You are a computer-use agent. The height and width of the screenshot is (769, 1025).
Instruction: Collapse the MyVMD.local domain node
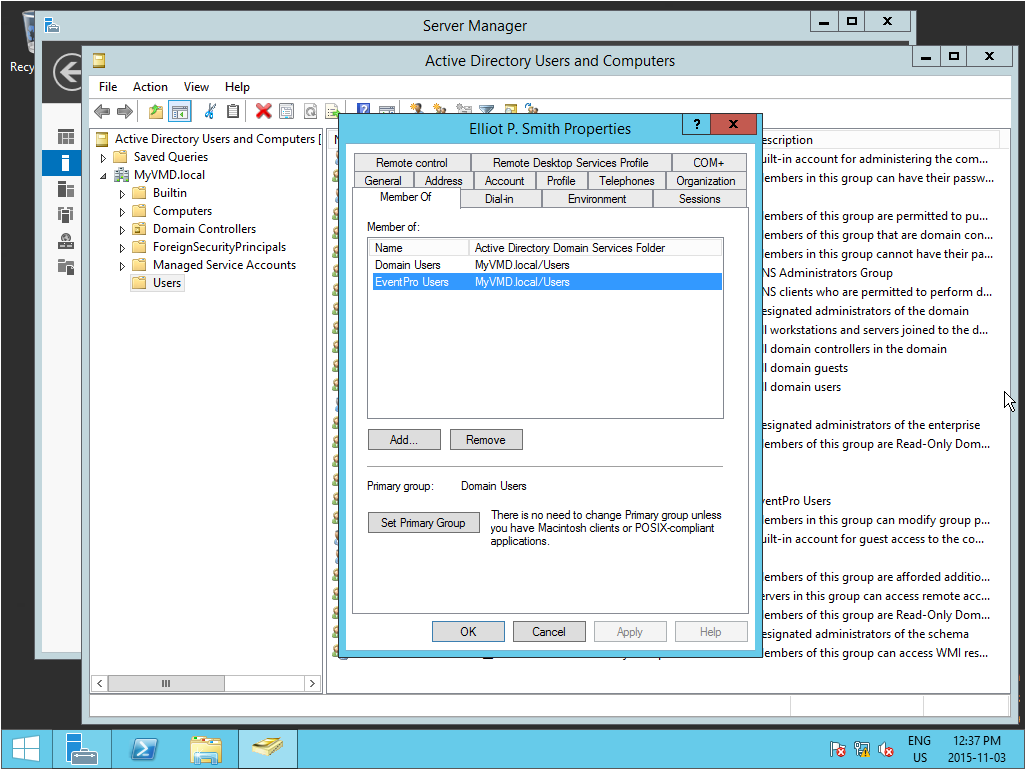coord(103,175)
